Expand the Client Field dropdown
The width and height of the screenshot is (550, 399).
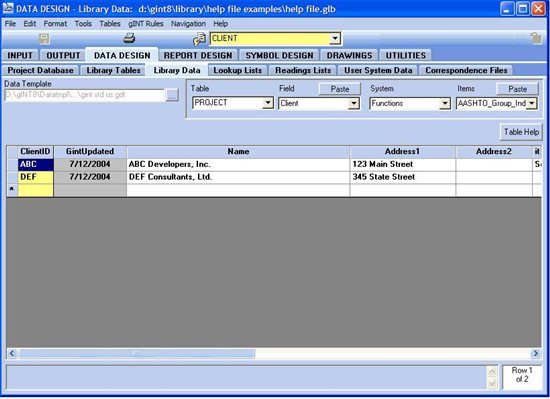[354, 103]
